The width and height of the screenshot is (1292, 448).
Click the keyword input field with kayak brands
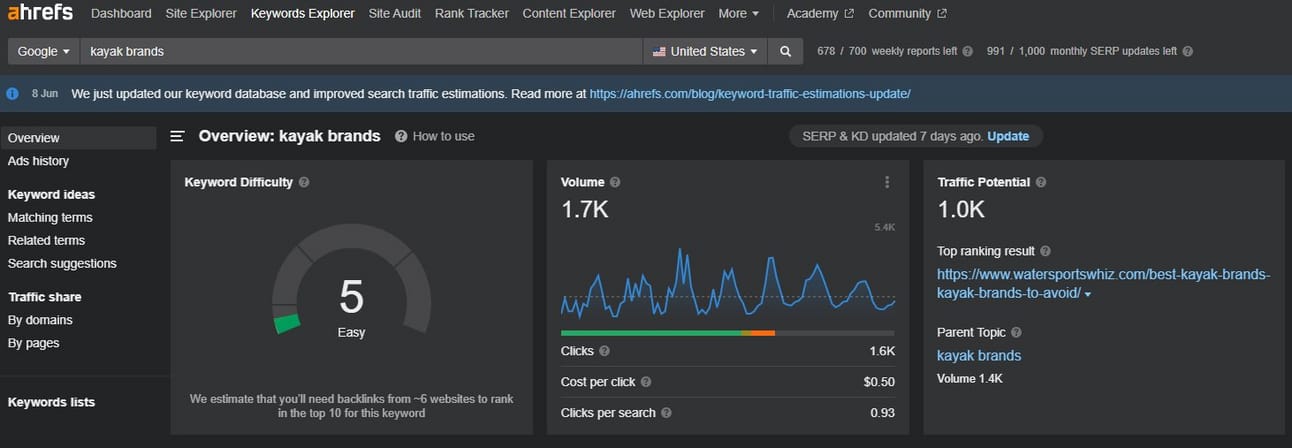[x=363, y=51]
